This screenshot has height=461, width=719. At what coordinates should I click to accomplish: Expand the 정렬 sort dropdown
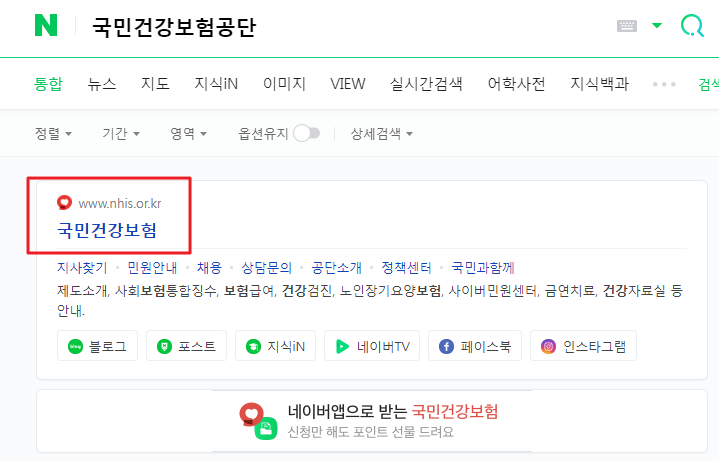53,133
